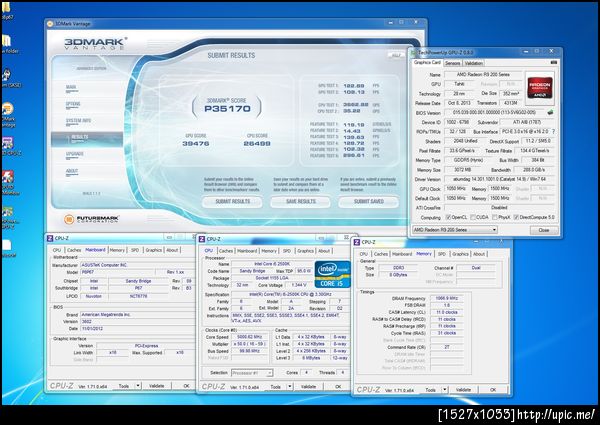Click the HELP button in 3DMark Vantage
Image resolution: width=600 pixels, height=425 pixels.
coord(396,55)
